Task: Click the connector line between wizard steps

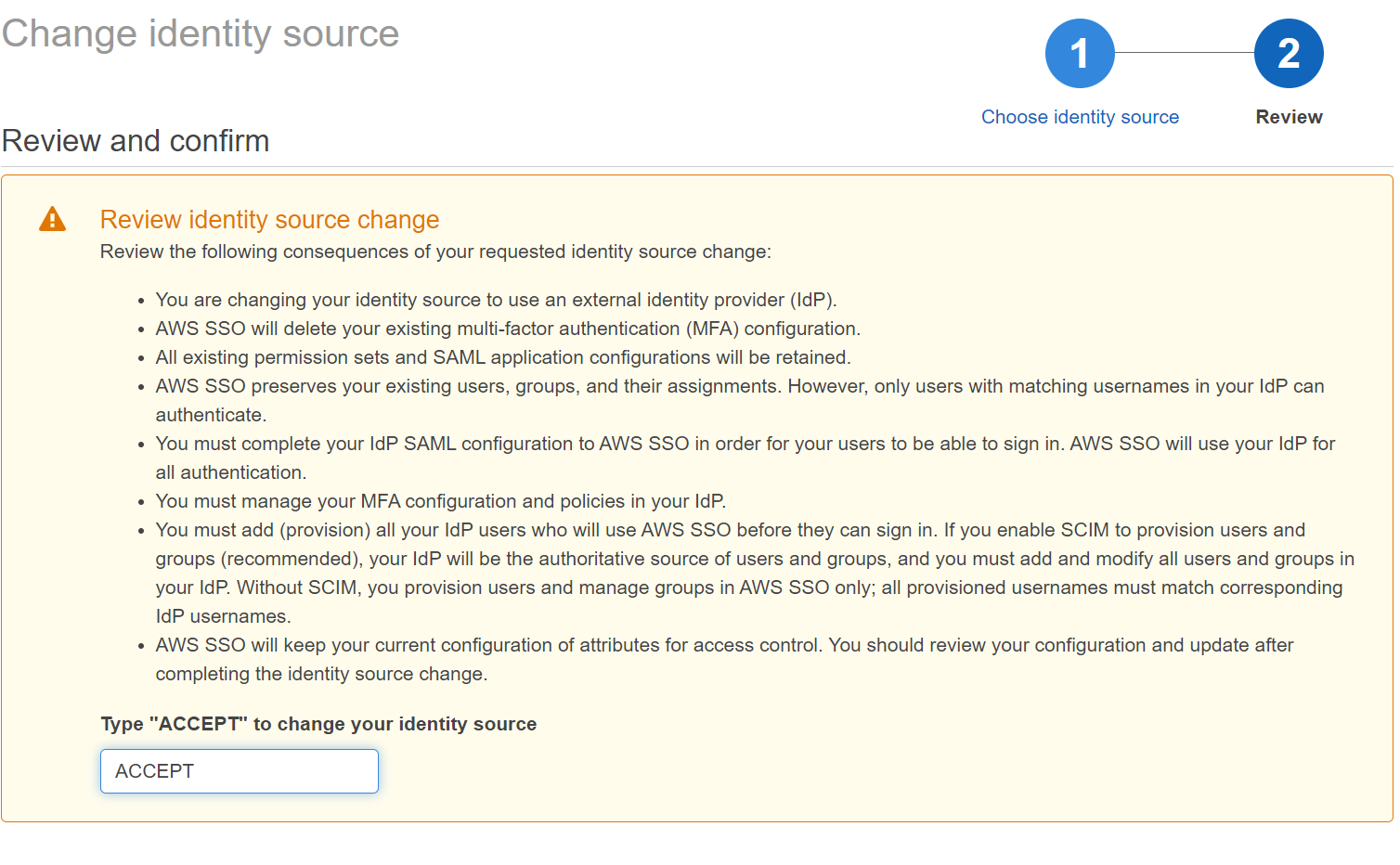Action: coord(1185,54)
